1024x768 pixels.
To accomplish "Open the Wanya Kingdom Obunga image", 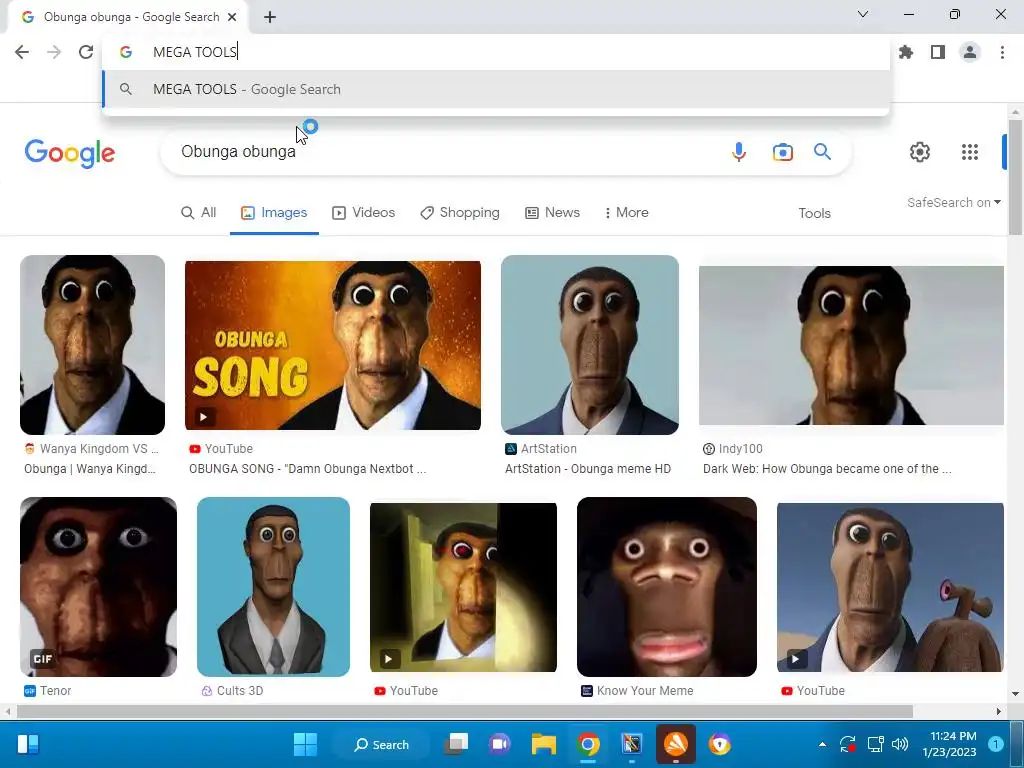I will coord(92,345).
